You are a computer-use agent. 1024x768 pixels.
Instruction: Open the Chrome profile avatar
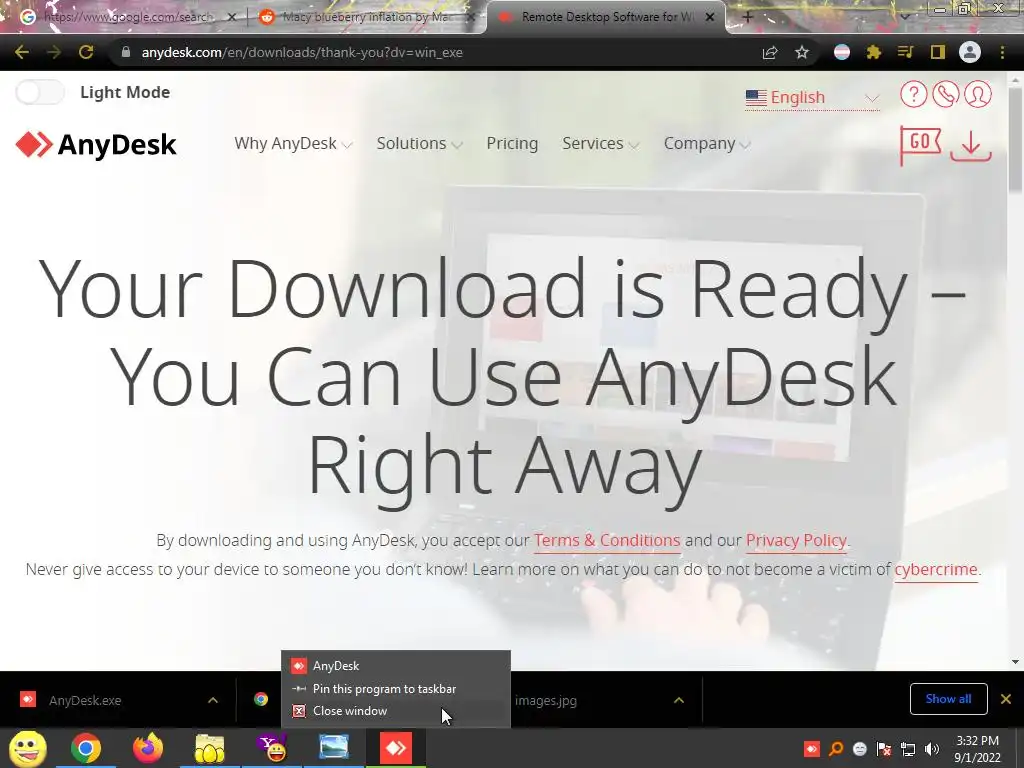pyautogui.click(x=970, y=52)
